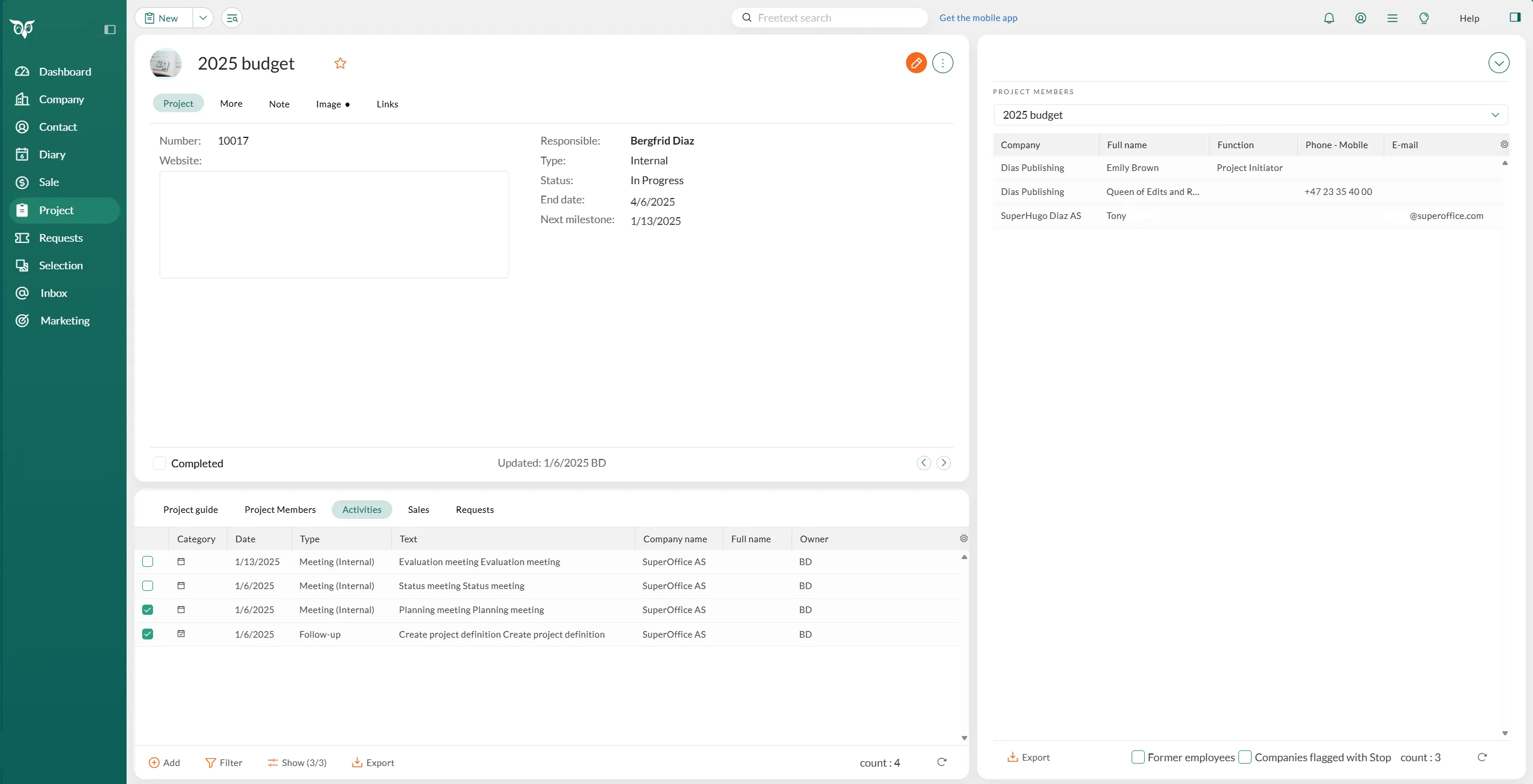Check the Completed checkbox

[x=160, y=463]
